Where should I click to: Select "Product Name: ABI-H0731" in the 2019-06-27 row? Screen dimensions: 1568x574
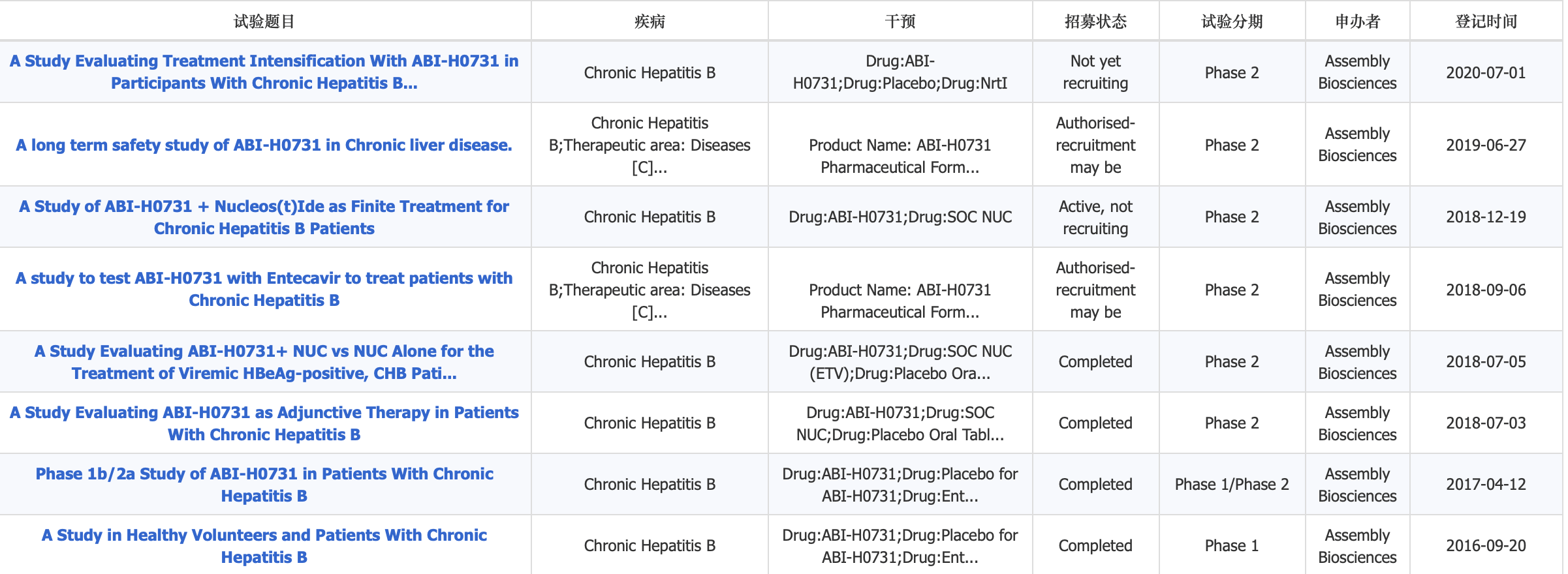click(x=900, y=145)
